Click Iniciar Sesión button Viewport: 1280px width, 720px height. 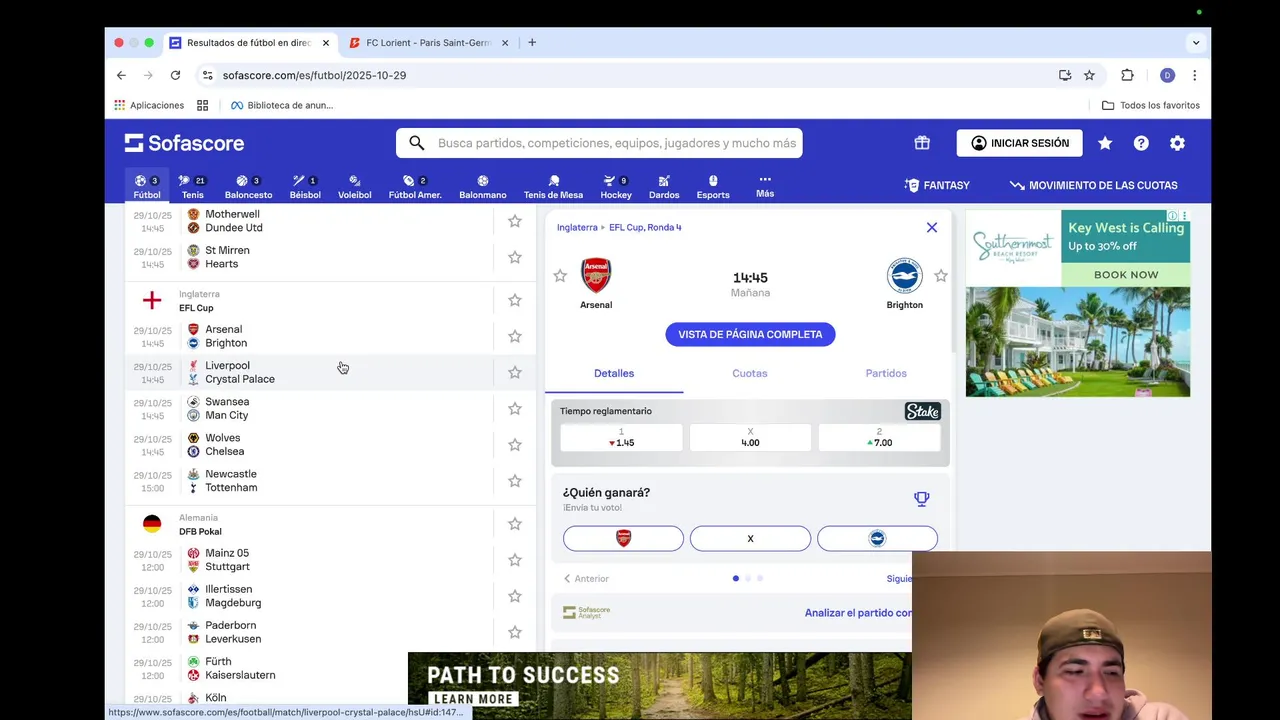1019,143
